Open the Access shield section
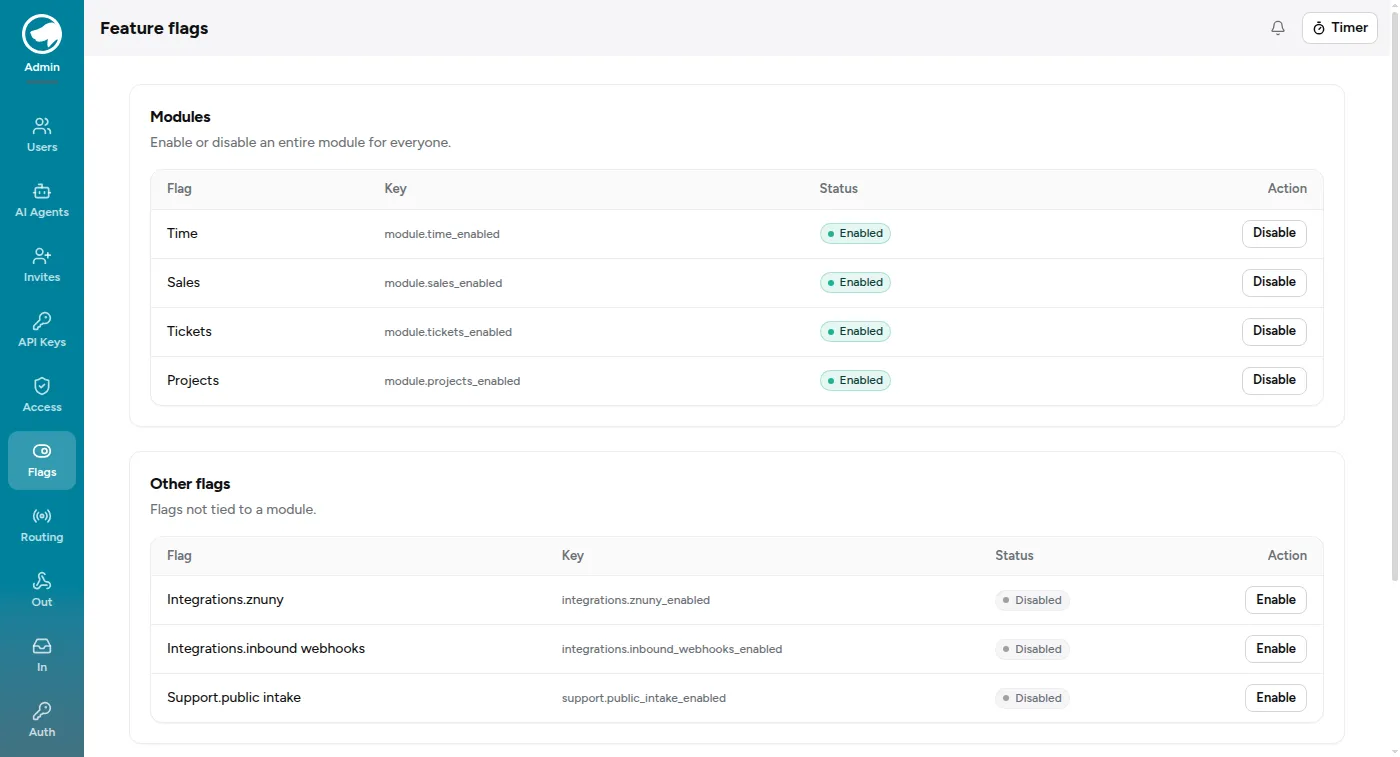This screenshot has height=757, width=1400. (x=42, y=395)
